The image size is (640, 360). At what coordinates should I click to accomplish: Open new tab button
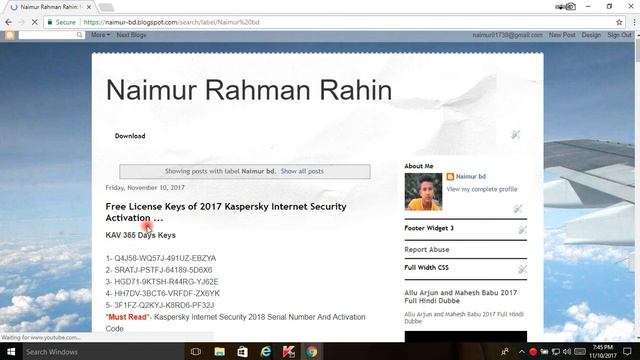tap(106, 7)
